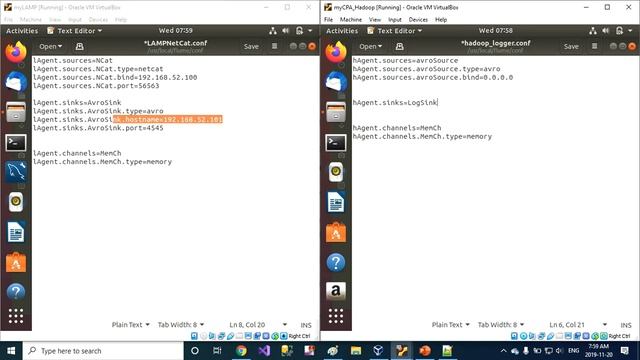The height and width of the screenshot is (360, 640).
Task: Open Amazon launcher in the myCPA_Hadoop dock
Action: point(336,291)
